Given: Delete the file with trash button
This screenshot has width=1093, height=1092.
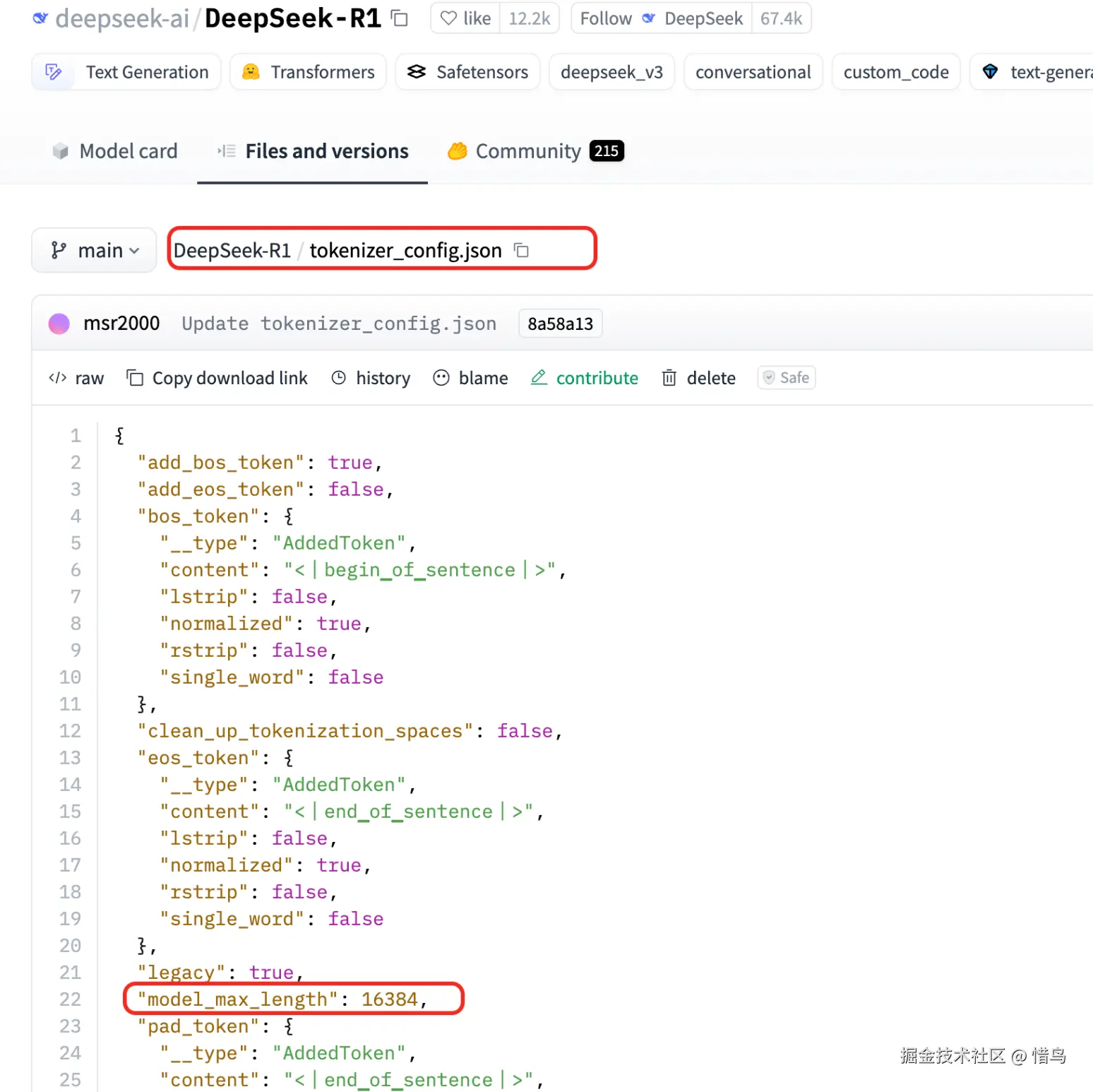Looking at the screenshot, I should (698, 378).
